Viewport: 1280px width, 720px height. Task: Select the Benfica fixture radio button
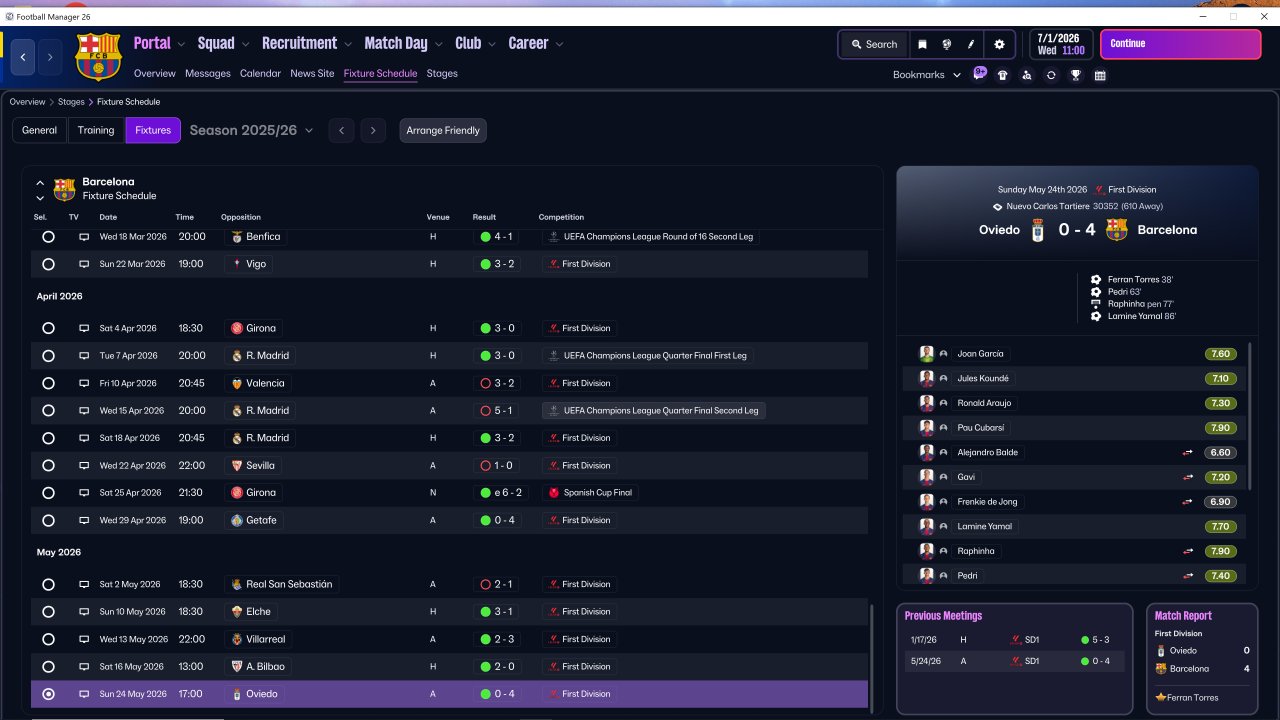[48, 237]
